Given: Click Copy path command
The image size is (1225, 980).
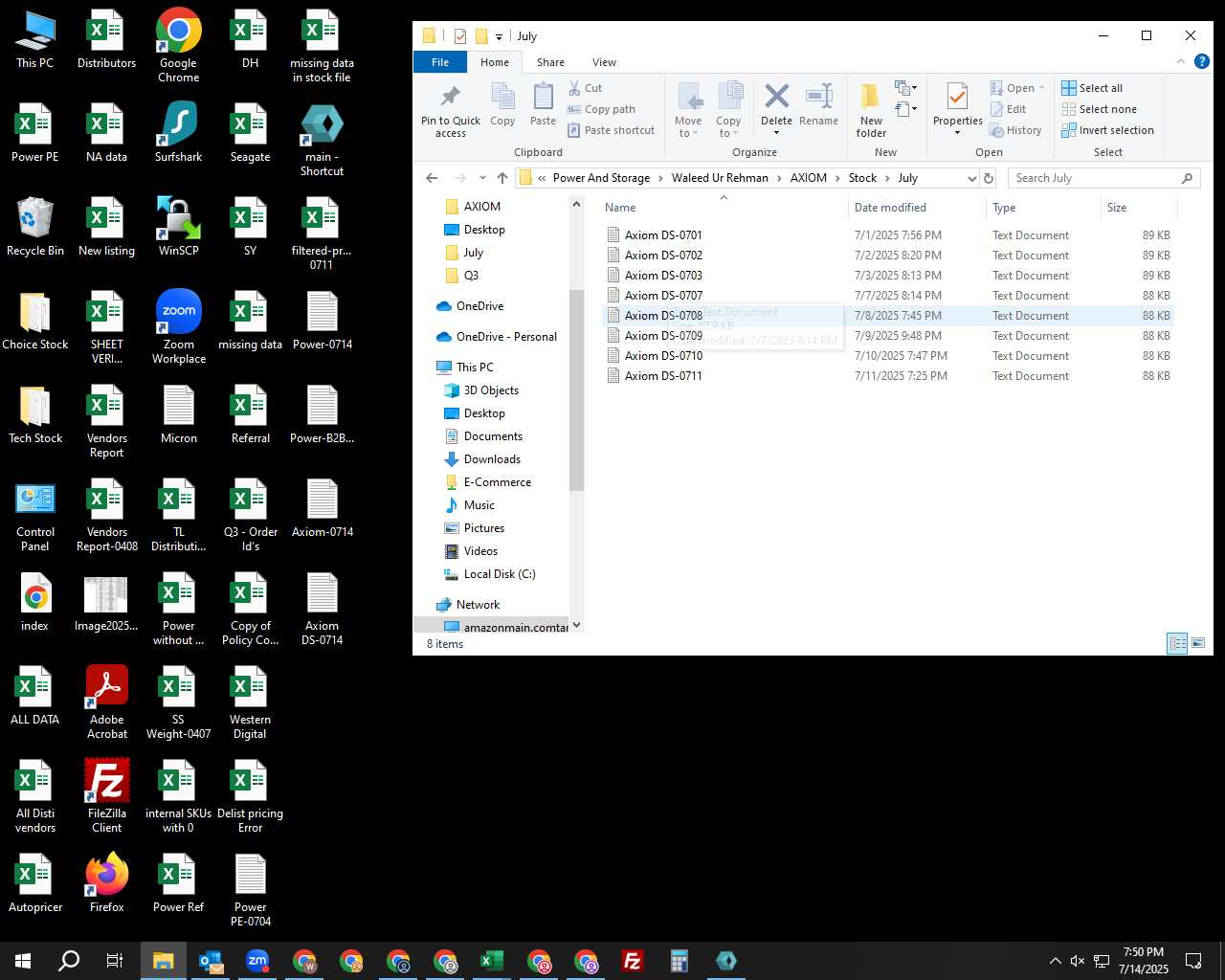Looking at the screenshot, I should point(601,109).
